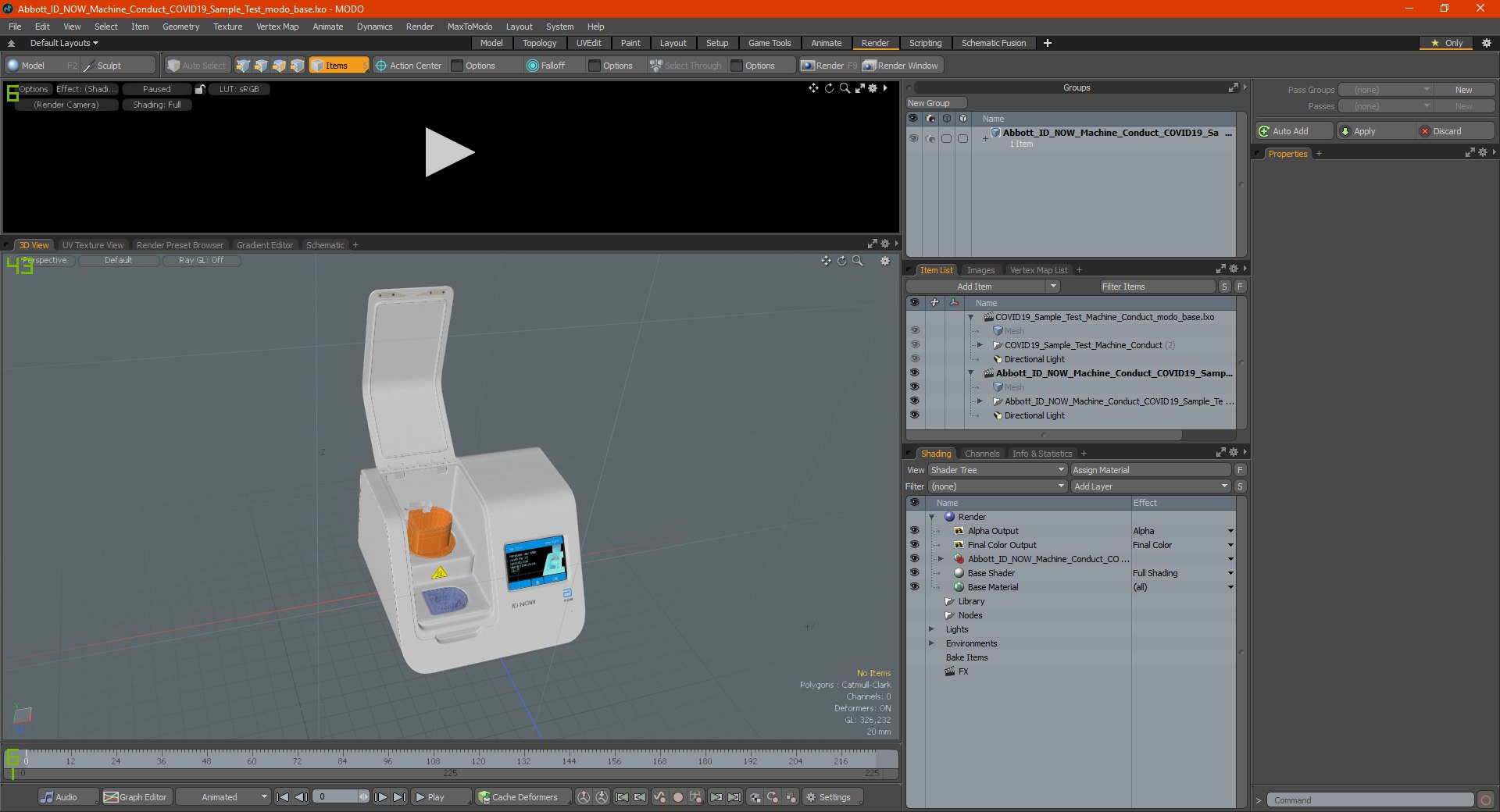
Task: Toggle visibility of the first Directional Light item
Action: pos(914,359)
